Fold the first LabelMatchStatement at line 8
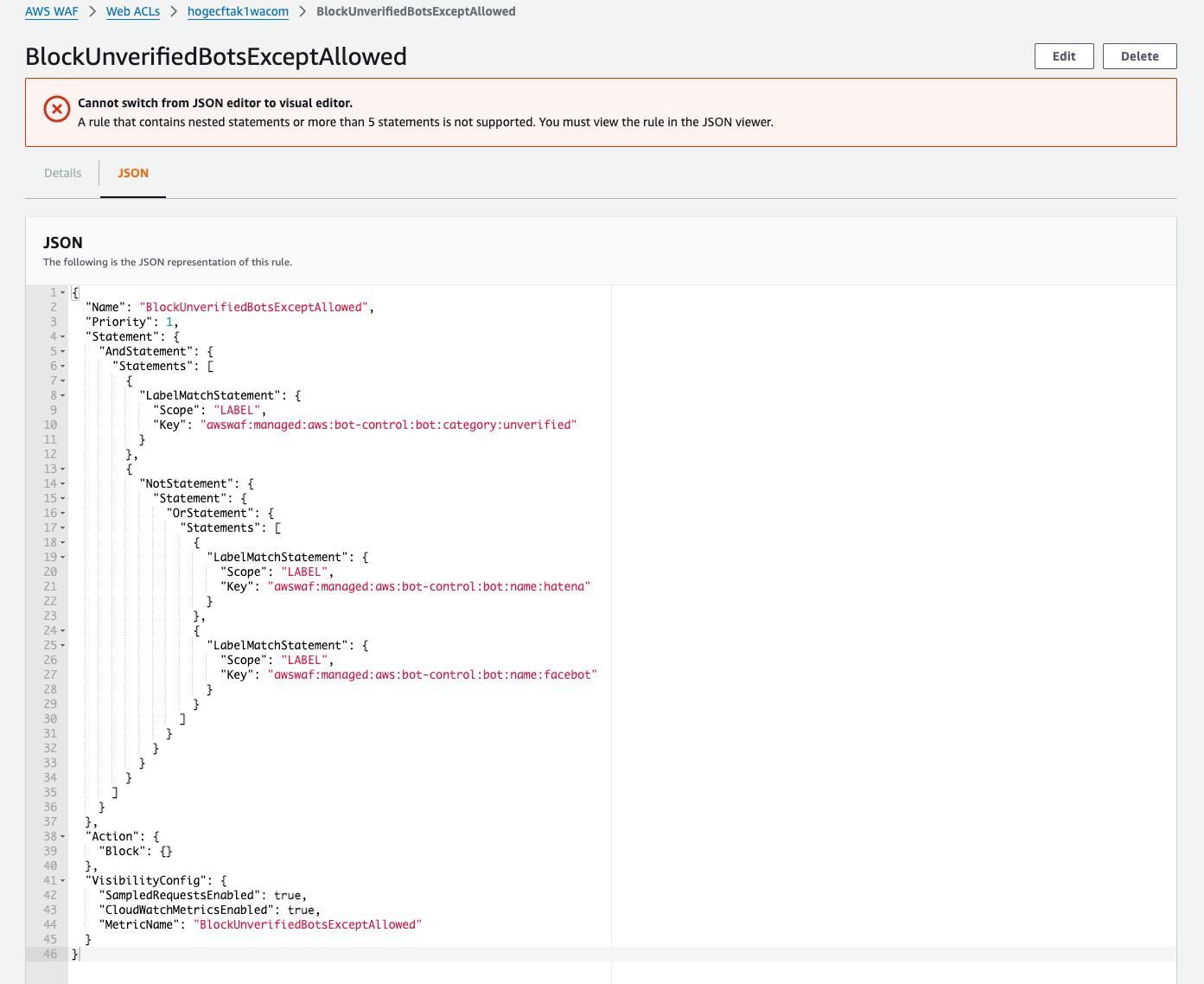 63,396
